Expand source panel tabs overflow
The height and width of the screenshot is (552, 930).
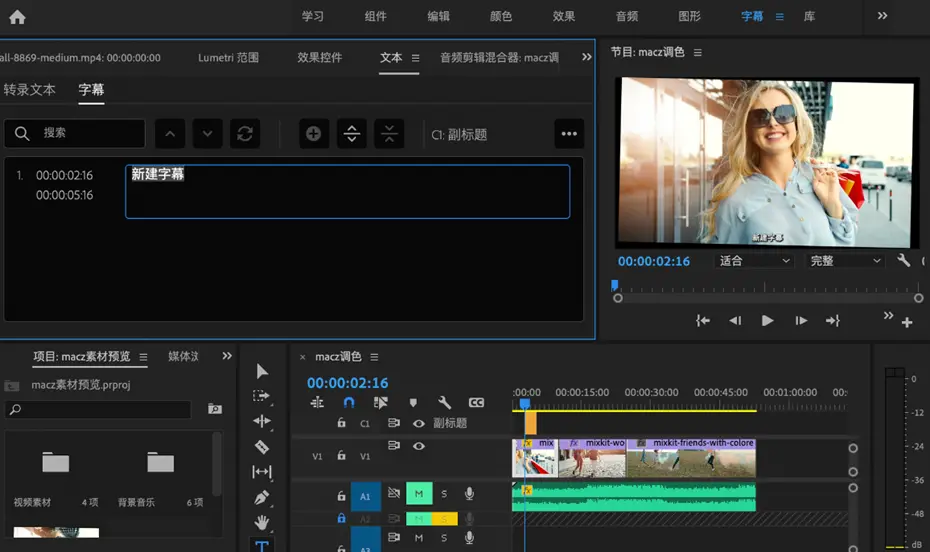(x=587, y=57)
